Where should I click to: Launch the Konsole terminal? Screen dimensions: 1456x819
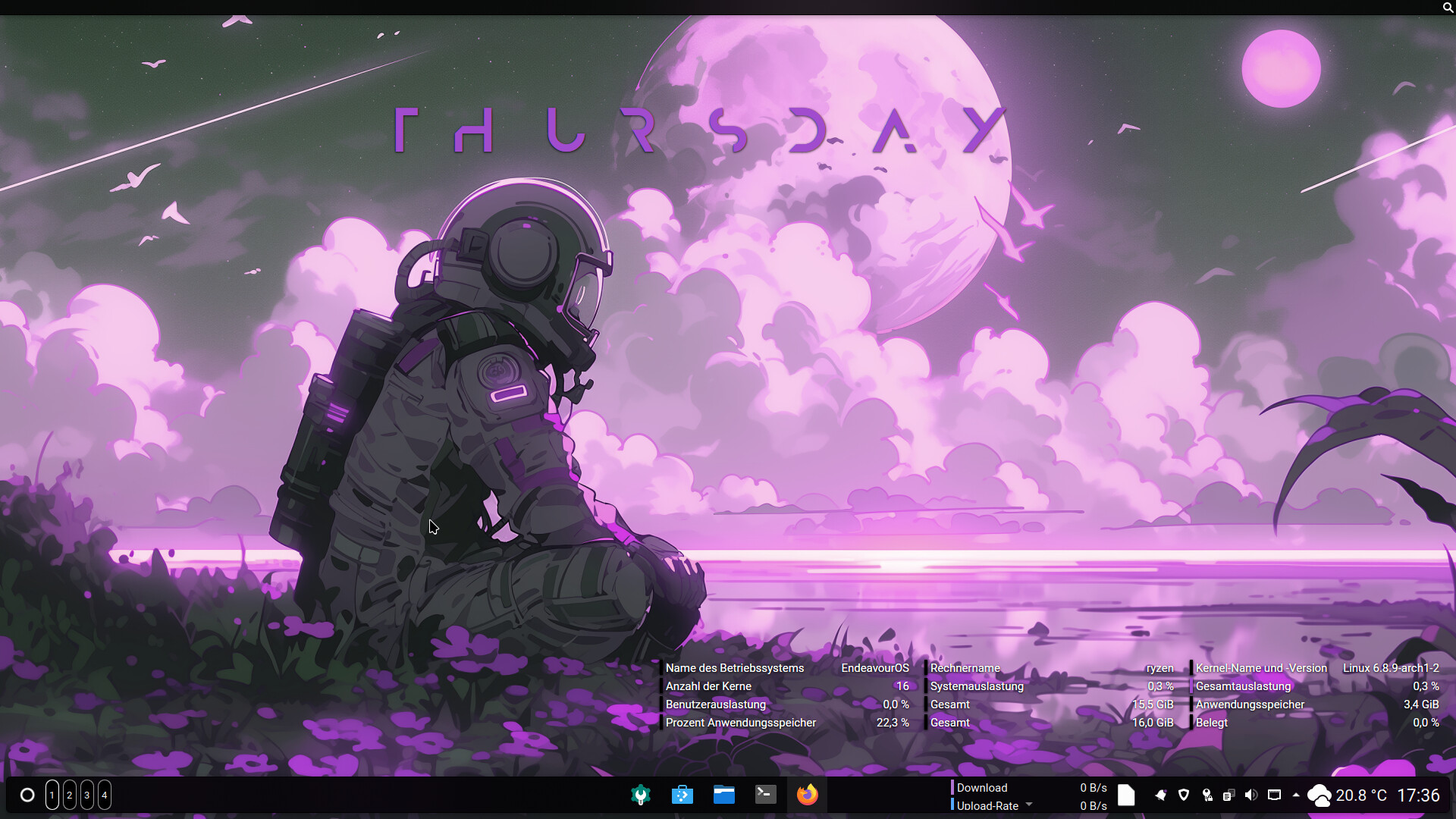click(766, 795)
